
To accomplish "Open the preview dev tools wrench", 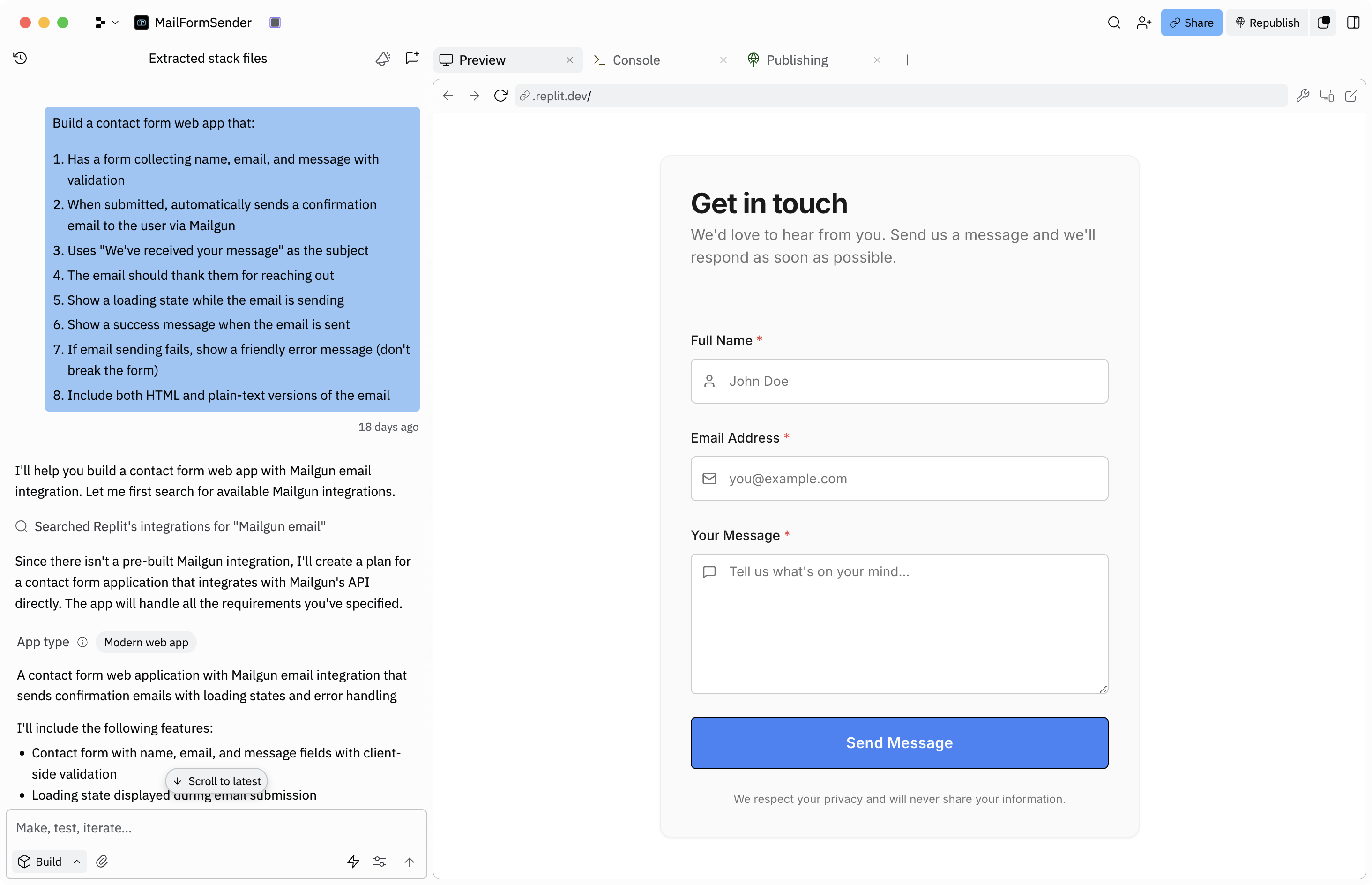I will click(1303, 96).
